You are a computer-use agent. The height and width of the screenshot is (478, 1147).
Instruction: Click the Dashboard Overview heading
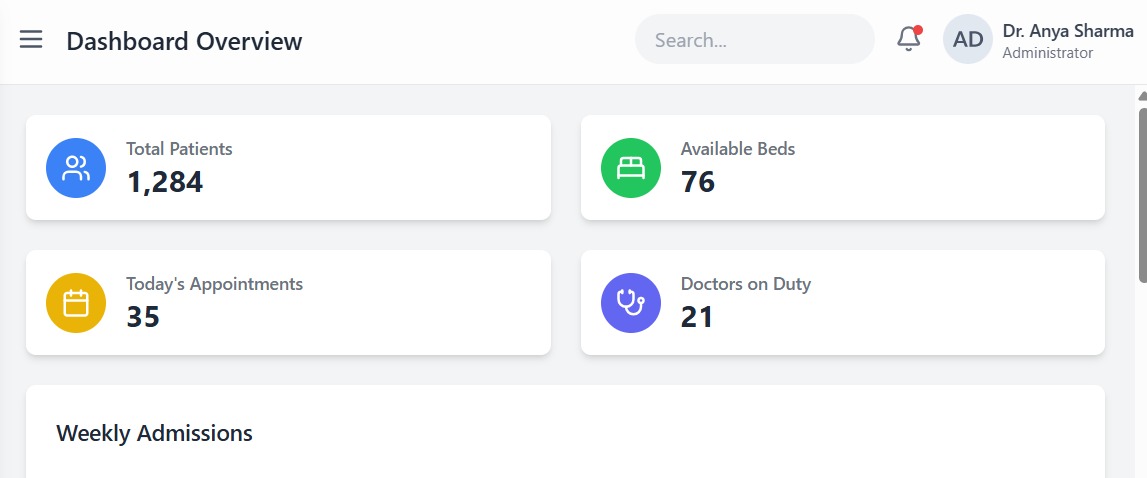click(184, 41)
